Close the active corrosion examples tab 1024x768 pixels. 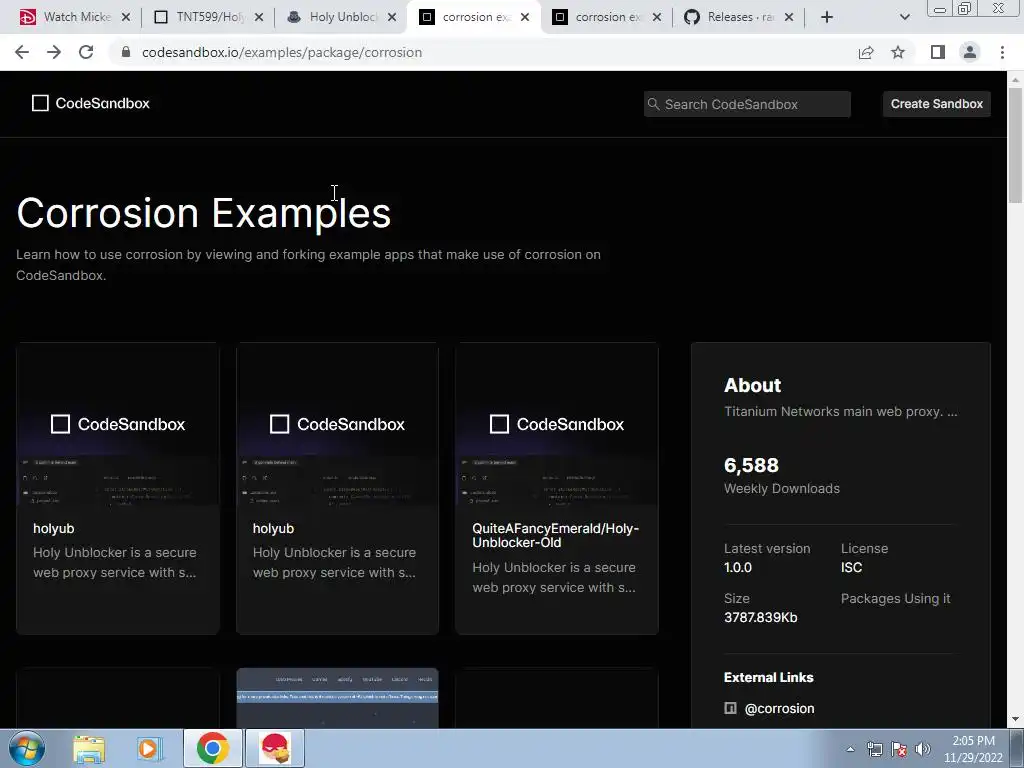(x=525, y=17)
